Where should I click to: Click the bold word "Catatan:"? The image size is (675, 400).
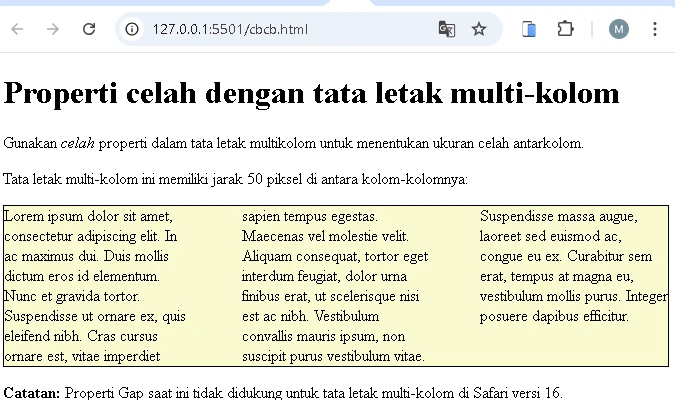31,393
